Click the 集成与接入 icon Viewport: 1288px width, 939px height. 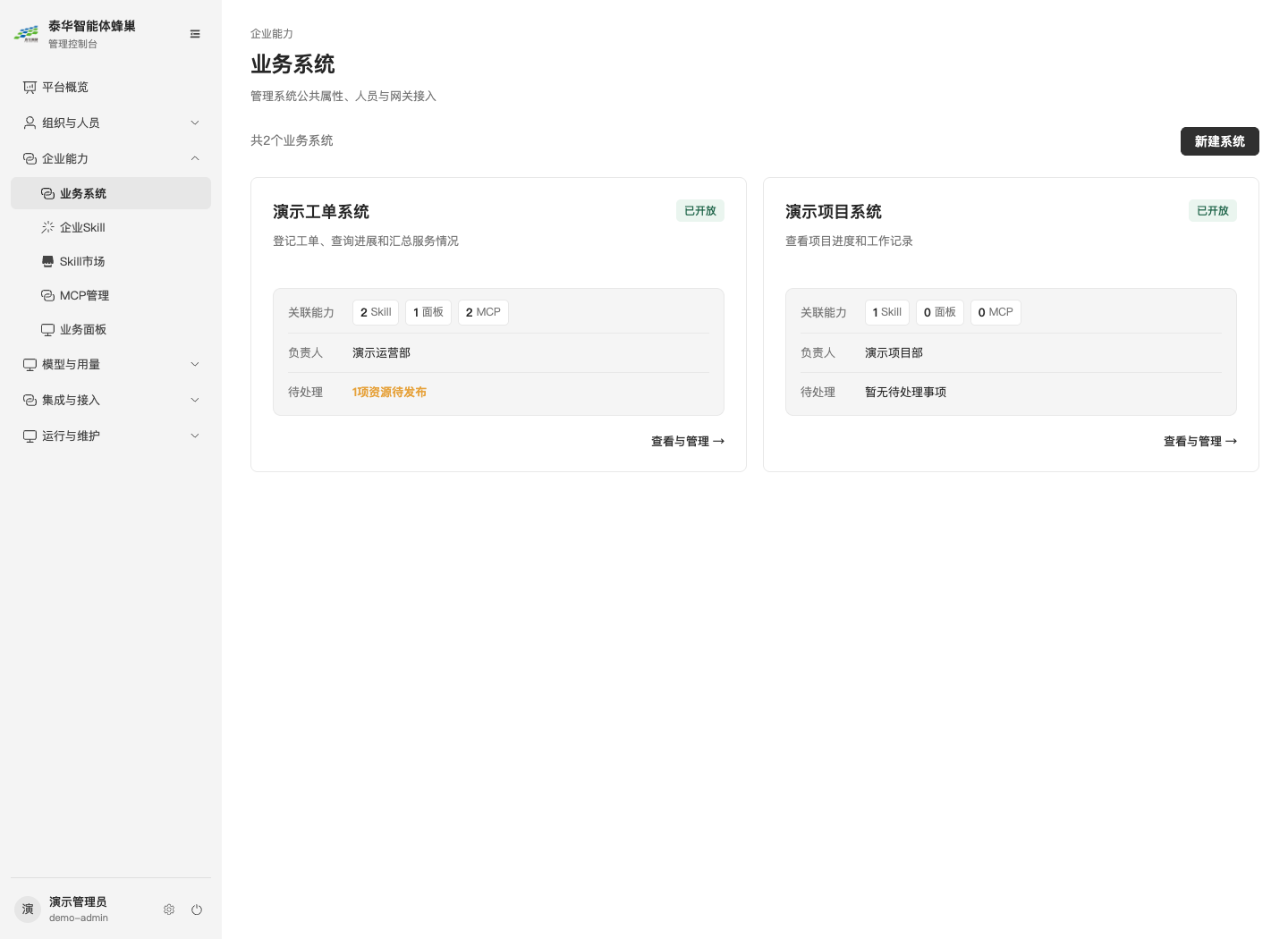(30, 400)
